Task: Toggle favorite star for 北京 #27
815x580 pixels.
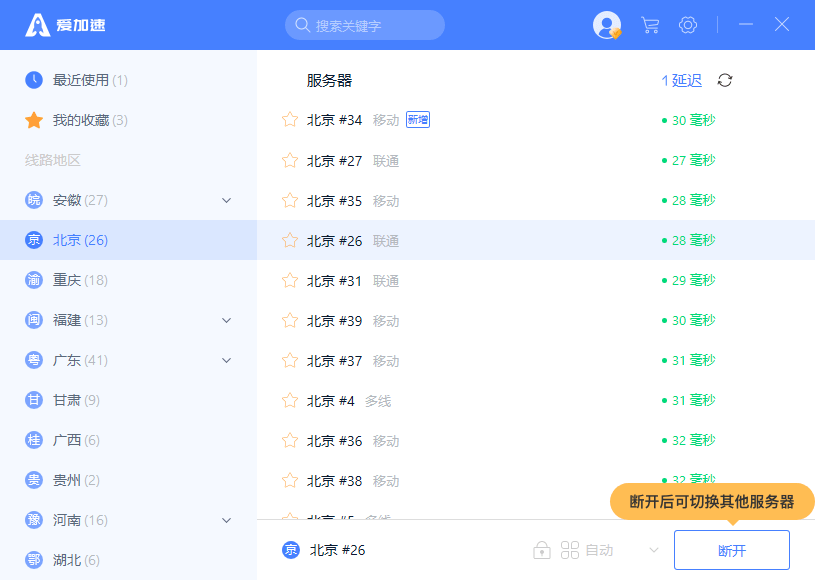Action: [x=290, y=160]
